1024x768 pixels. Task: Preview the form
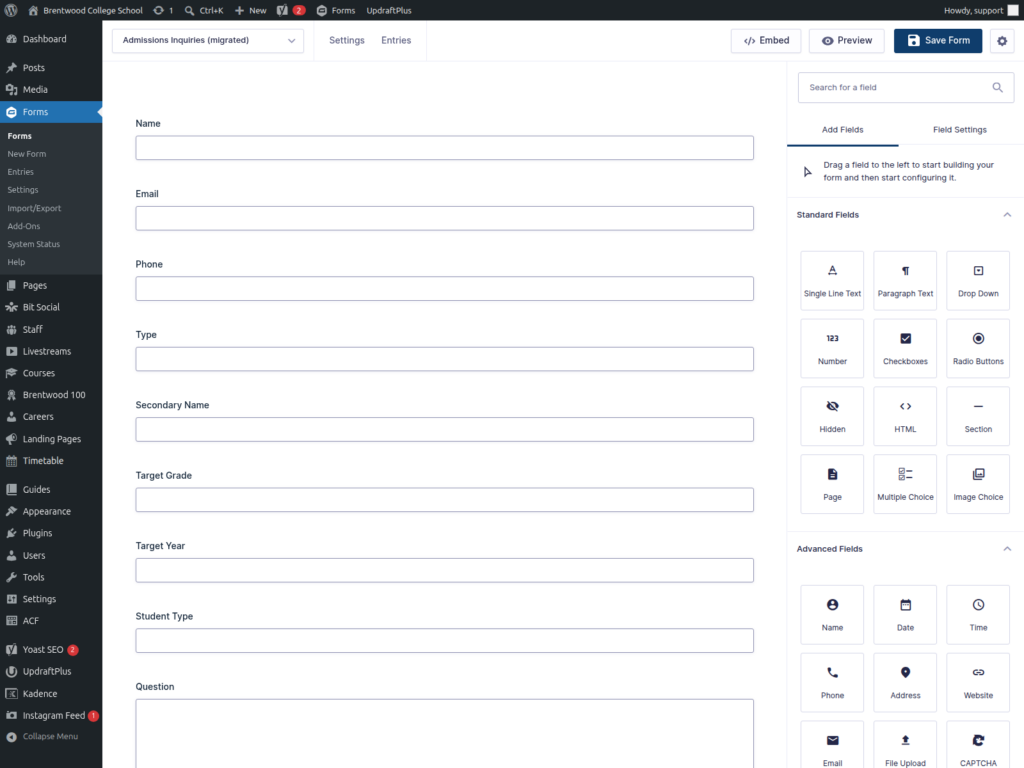pos(846,40)
